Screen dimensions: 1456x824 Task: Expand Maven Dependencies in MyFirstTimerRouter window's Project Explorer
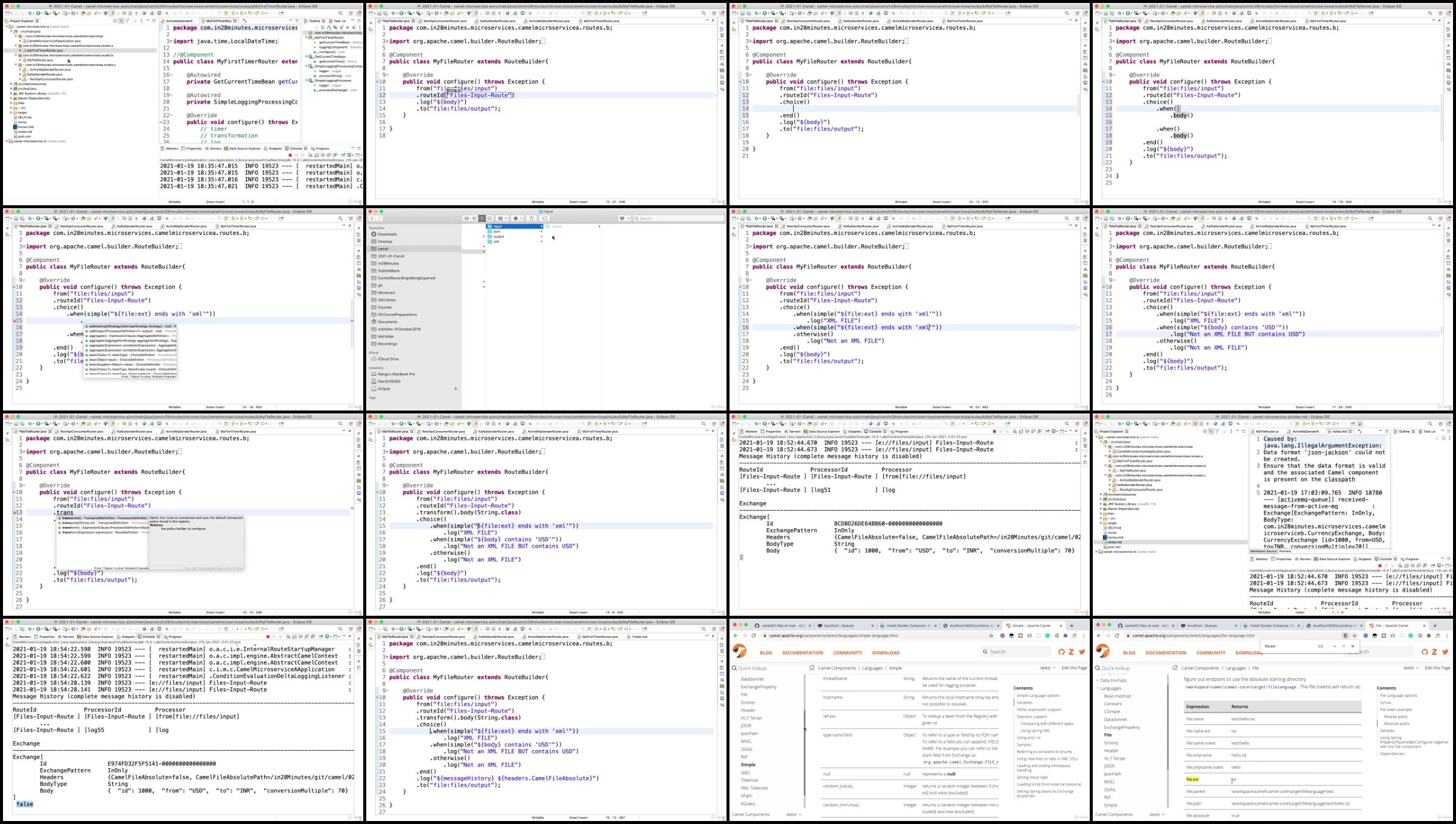pyautogui.click(x=11, y=98)
